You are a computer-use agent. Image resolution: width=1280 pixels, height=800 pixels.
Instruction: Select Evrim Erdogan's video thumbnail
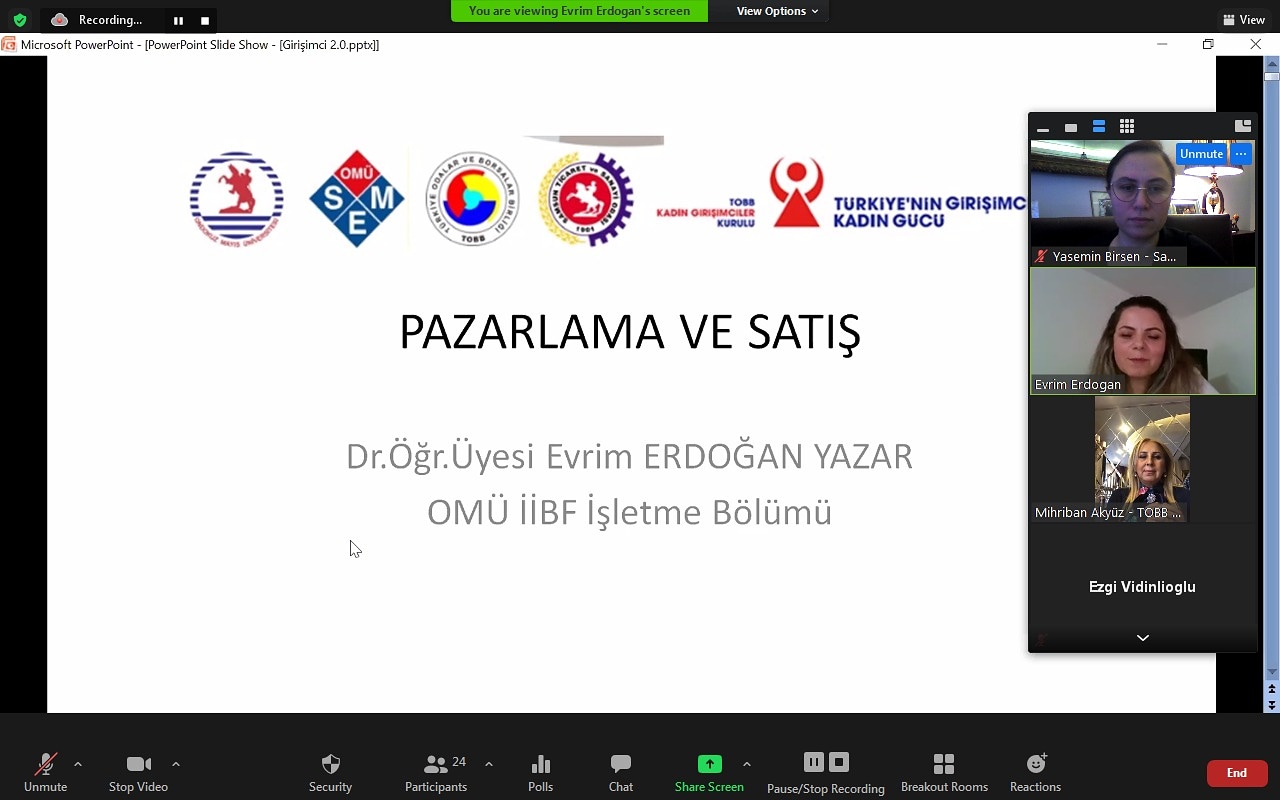tap(1142, 331)
